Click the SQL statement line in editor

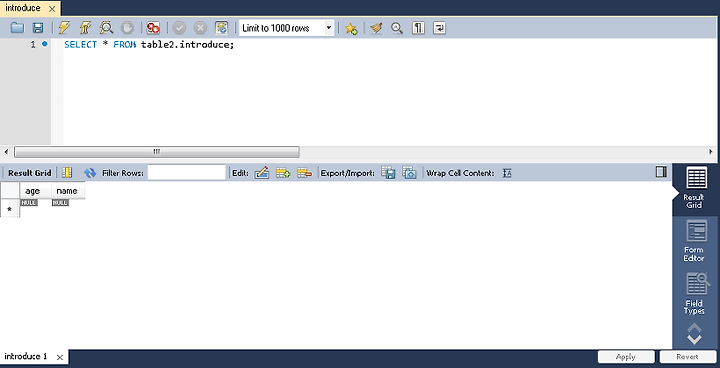149,45
